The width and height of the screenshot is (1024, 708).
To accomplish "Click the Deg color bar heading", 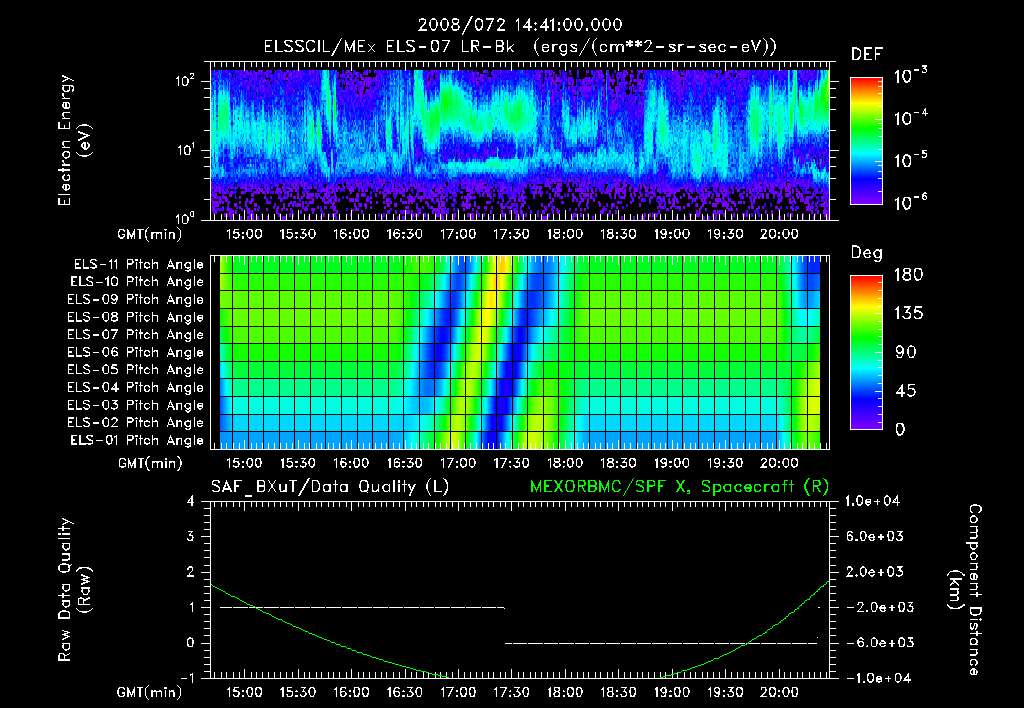I will click(867, 253).
